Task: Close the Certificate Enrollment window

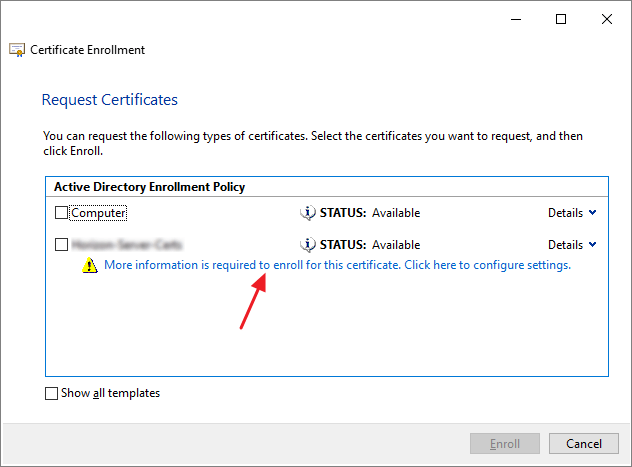Action: (x=608, y=19)
